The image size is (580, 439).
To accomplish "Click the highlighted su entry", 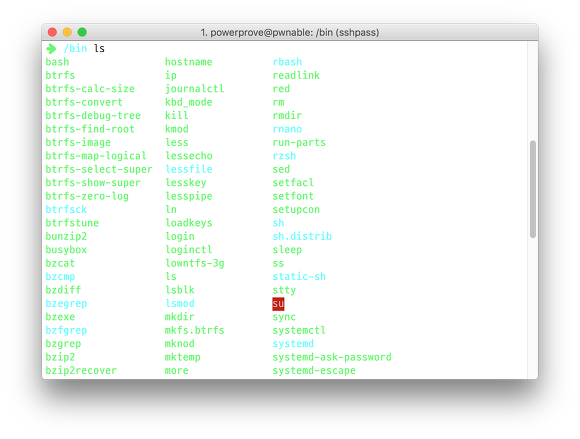I will [x=278, y=304].
